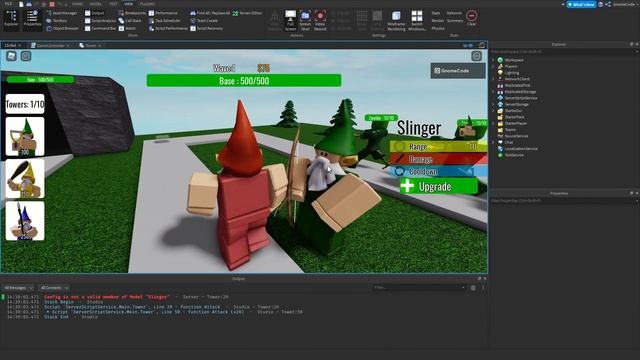640x360 pixels.
Task: Open Script Performance
Action: click(x=168, y=28)
